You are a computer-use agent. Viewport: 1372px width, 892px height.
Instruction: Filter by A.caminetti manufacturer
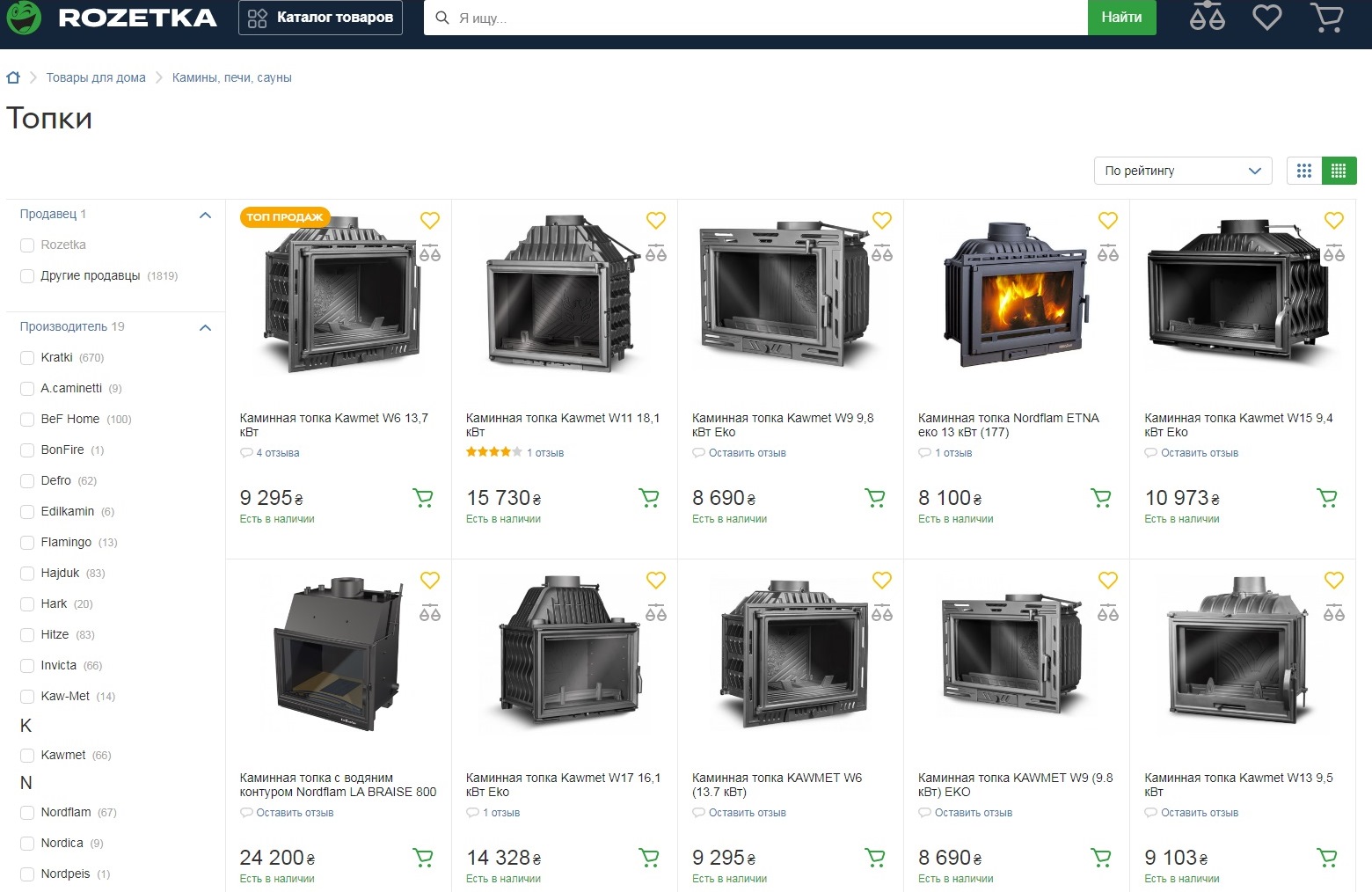click(x=27, y=389)
